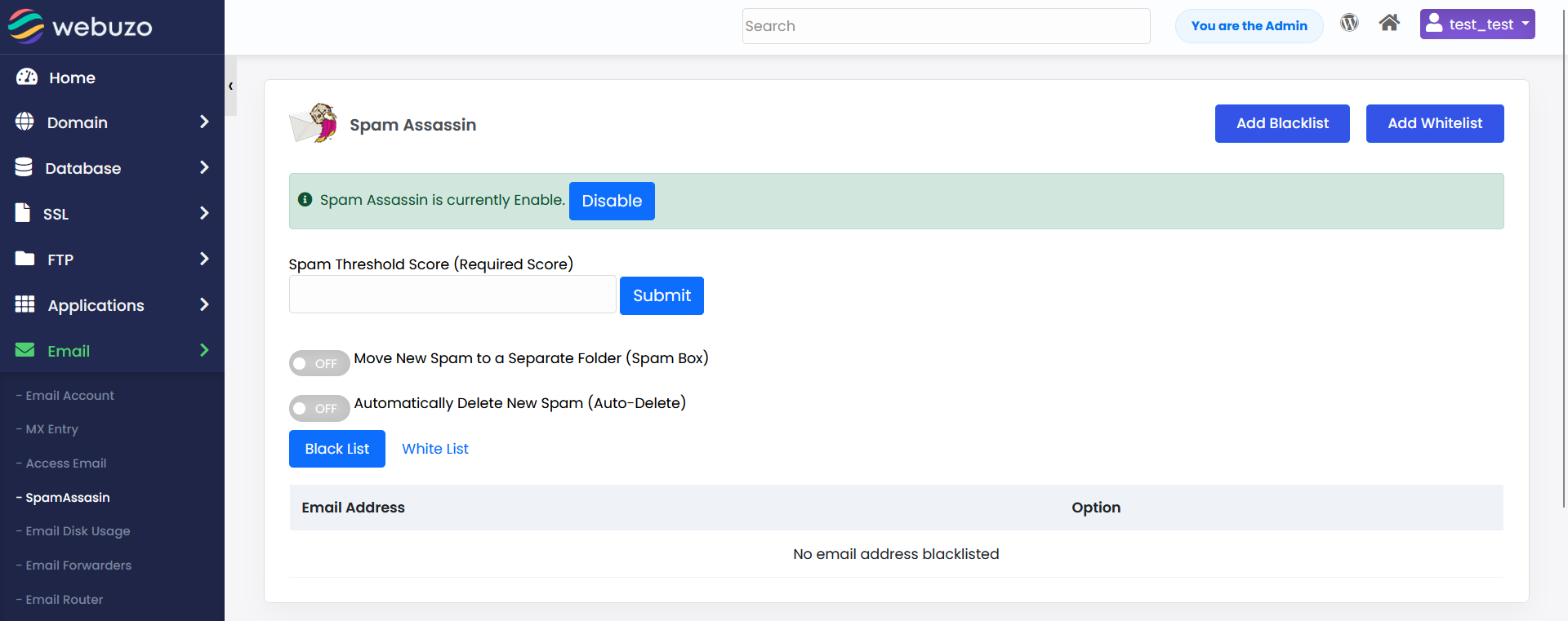The height and width of the screenshot is (621, 1568).
Task: Collapse the sidebar with the arrow handle
Action: (x=231, y=86)
